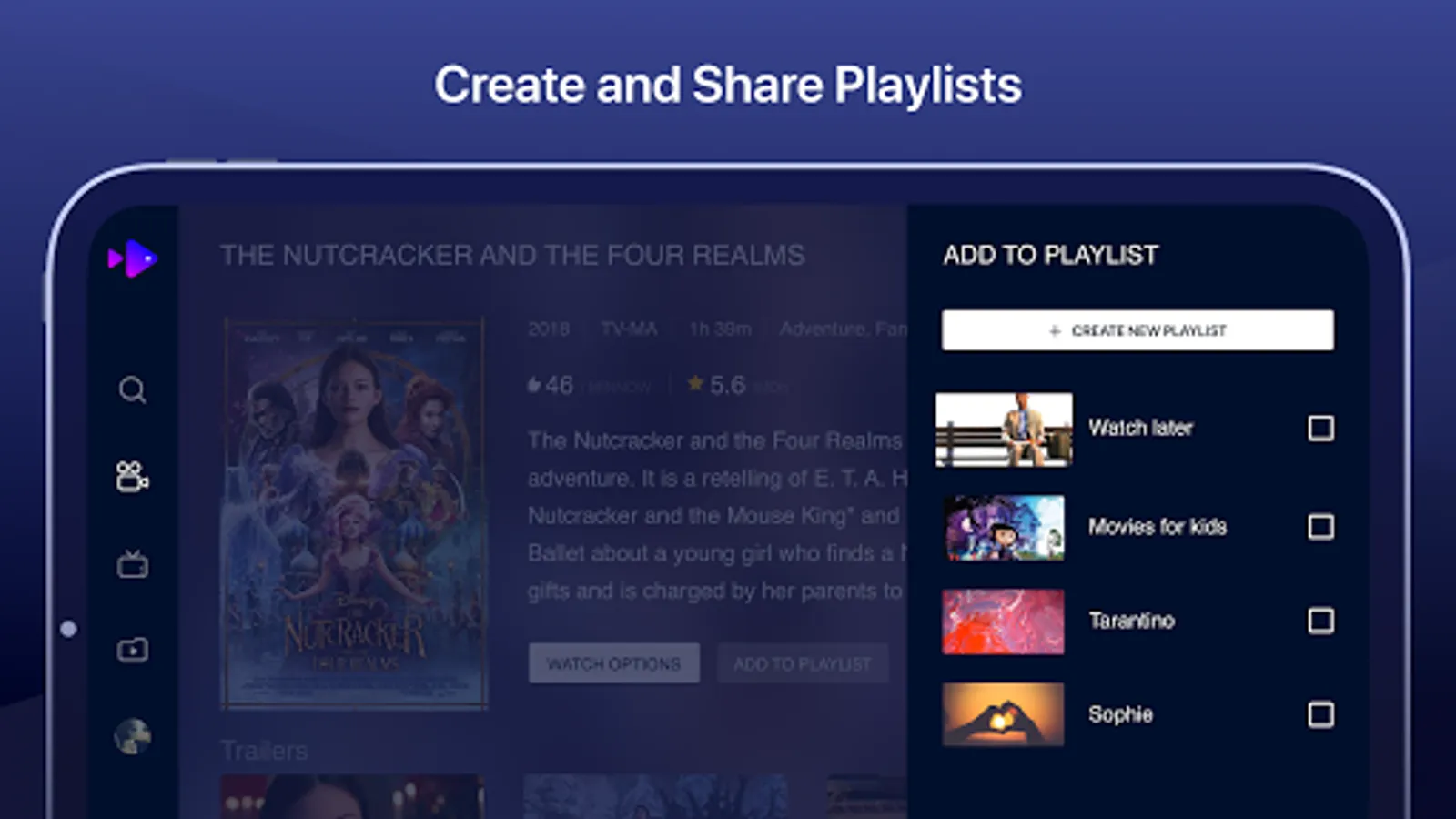The image size is (1456, 819).
Task: Click the Sophie playlist name
Action: pos(1120,714)
